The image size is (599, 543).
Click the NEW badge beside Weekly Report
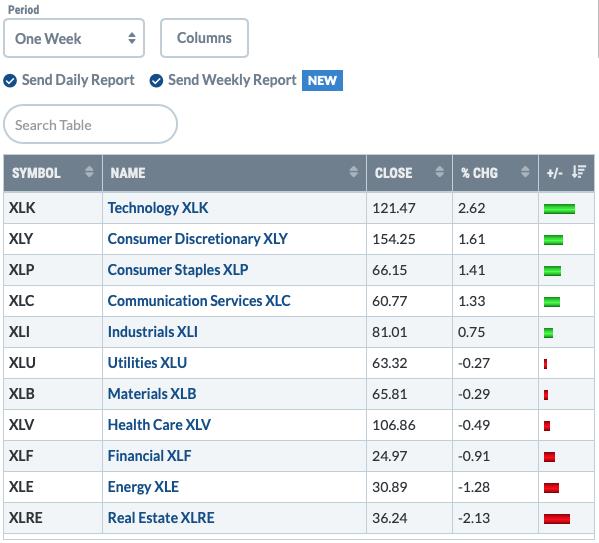(x=322, y=81)
